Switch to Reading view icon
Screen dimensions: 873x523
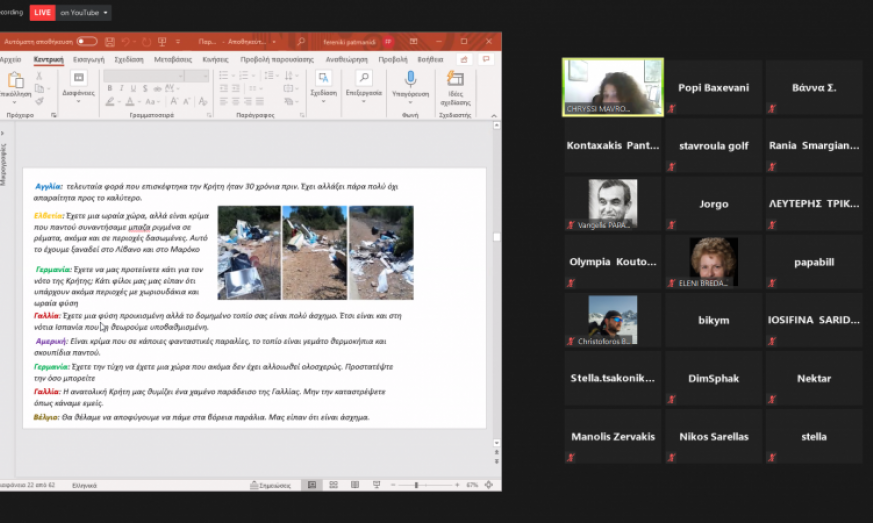click(355, 485)
